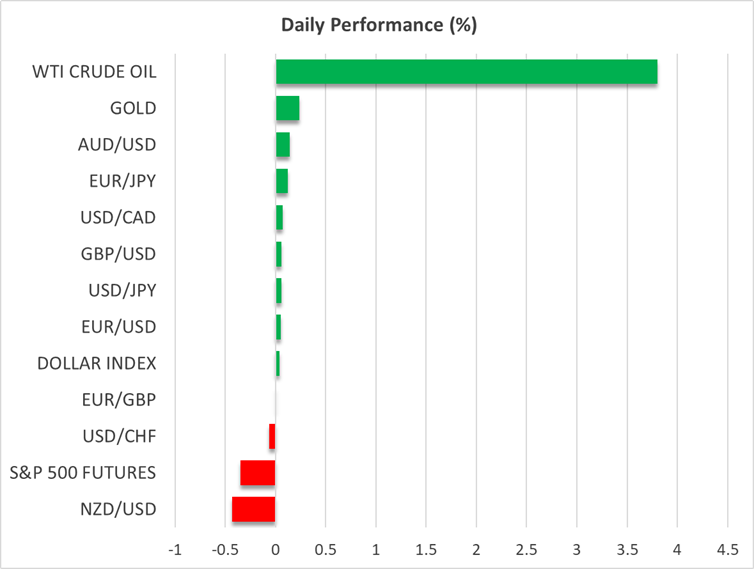Select the S&P 500 FUTURES label
Viewport: 754px width, 569px height.
[83, 472]
